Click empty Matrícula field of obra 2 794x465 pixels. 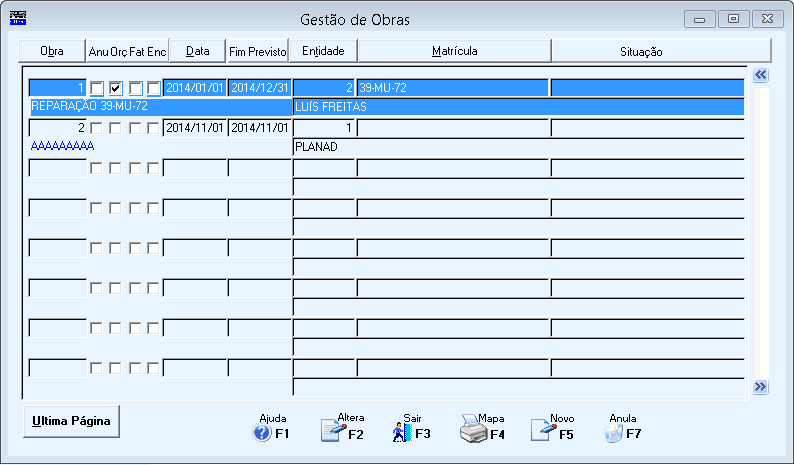(453, 128)
